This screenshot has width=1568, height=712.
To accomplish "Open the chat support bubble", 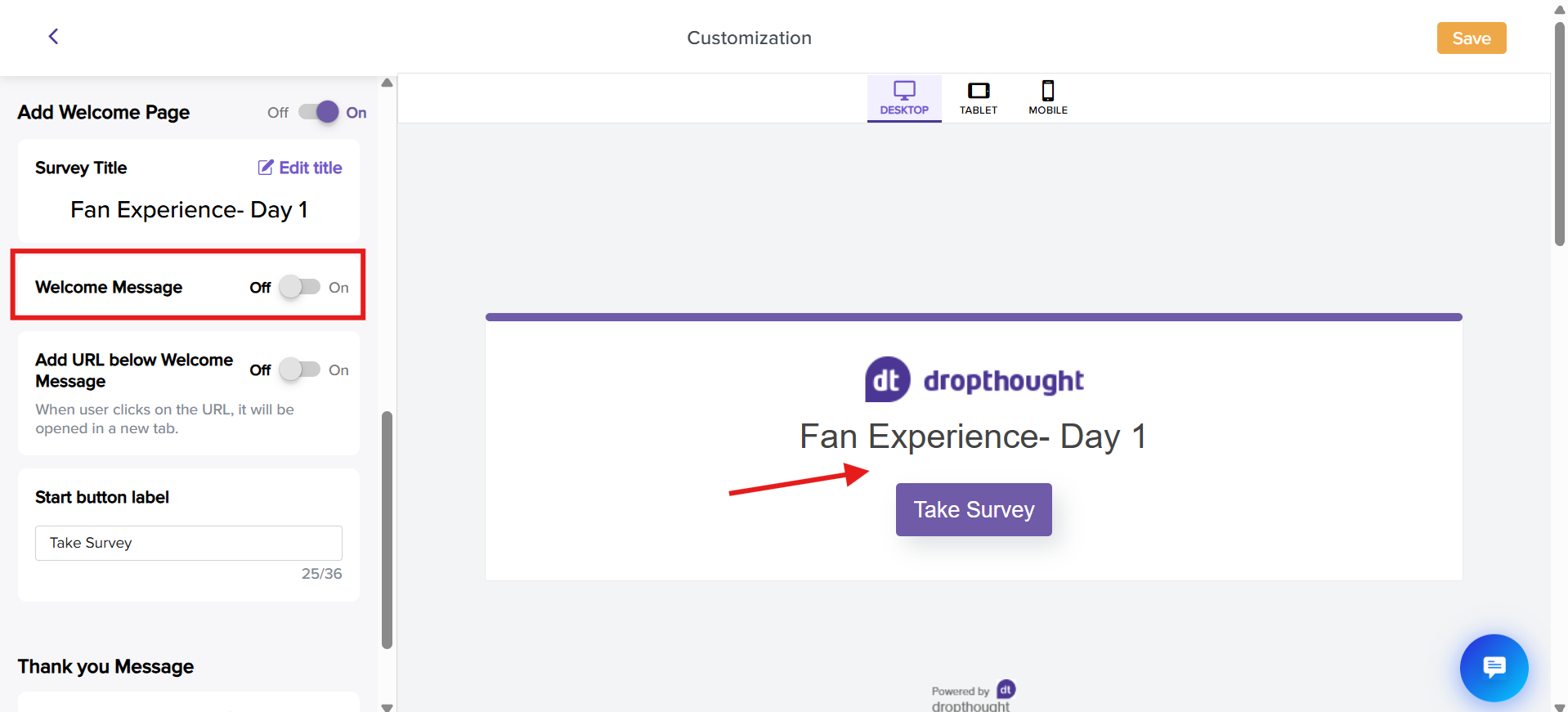I will tap(1494, 668).
